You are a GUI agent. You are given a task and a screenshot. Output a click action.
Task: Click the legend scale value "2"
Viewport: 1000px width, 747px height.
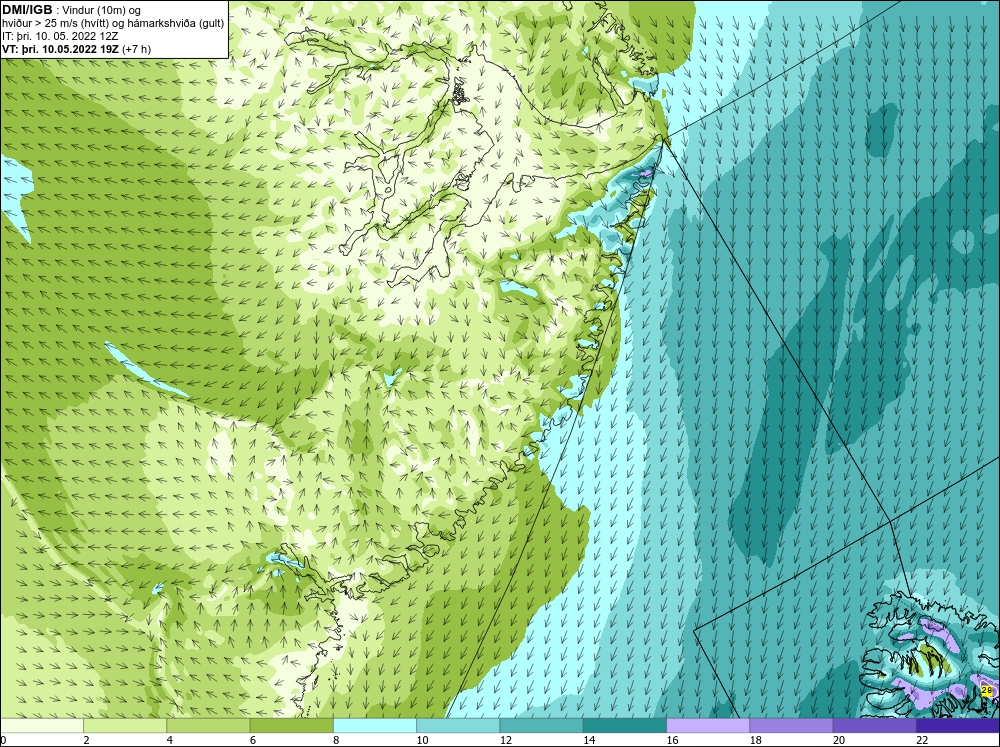click(x=86, y=740)
